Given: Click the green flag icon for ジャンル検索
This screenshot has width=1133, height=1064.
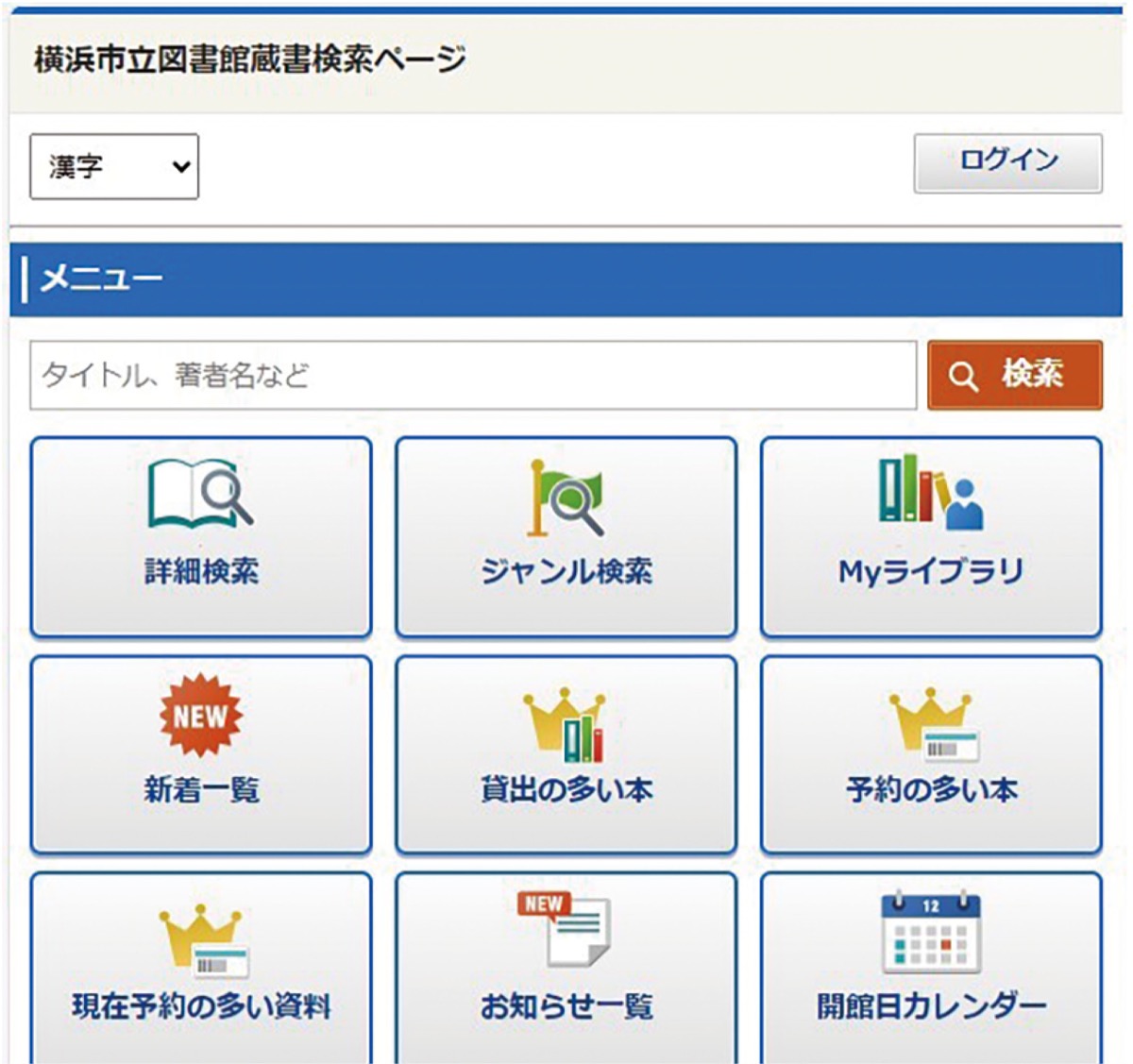Looking at the screenshot, I should [566, 497].
